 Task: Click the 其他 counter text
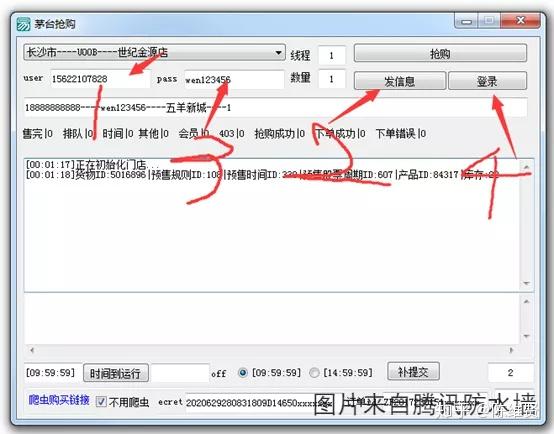(x=153, y=134)
